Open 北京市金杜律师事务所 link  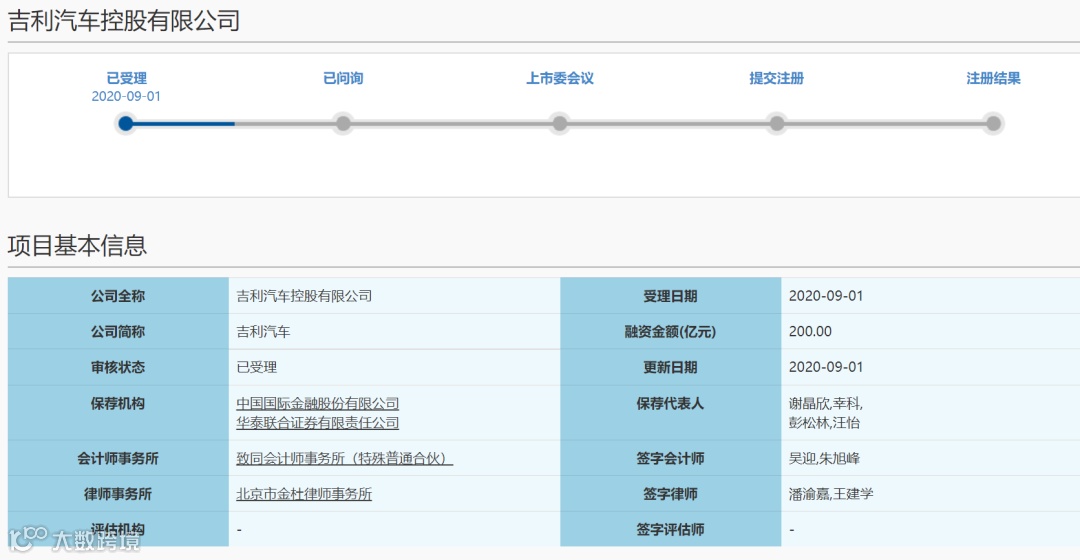(x=304, y=495)
